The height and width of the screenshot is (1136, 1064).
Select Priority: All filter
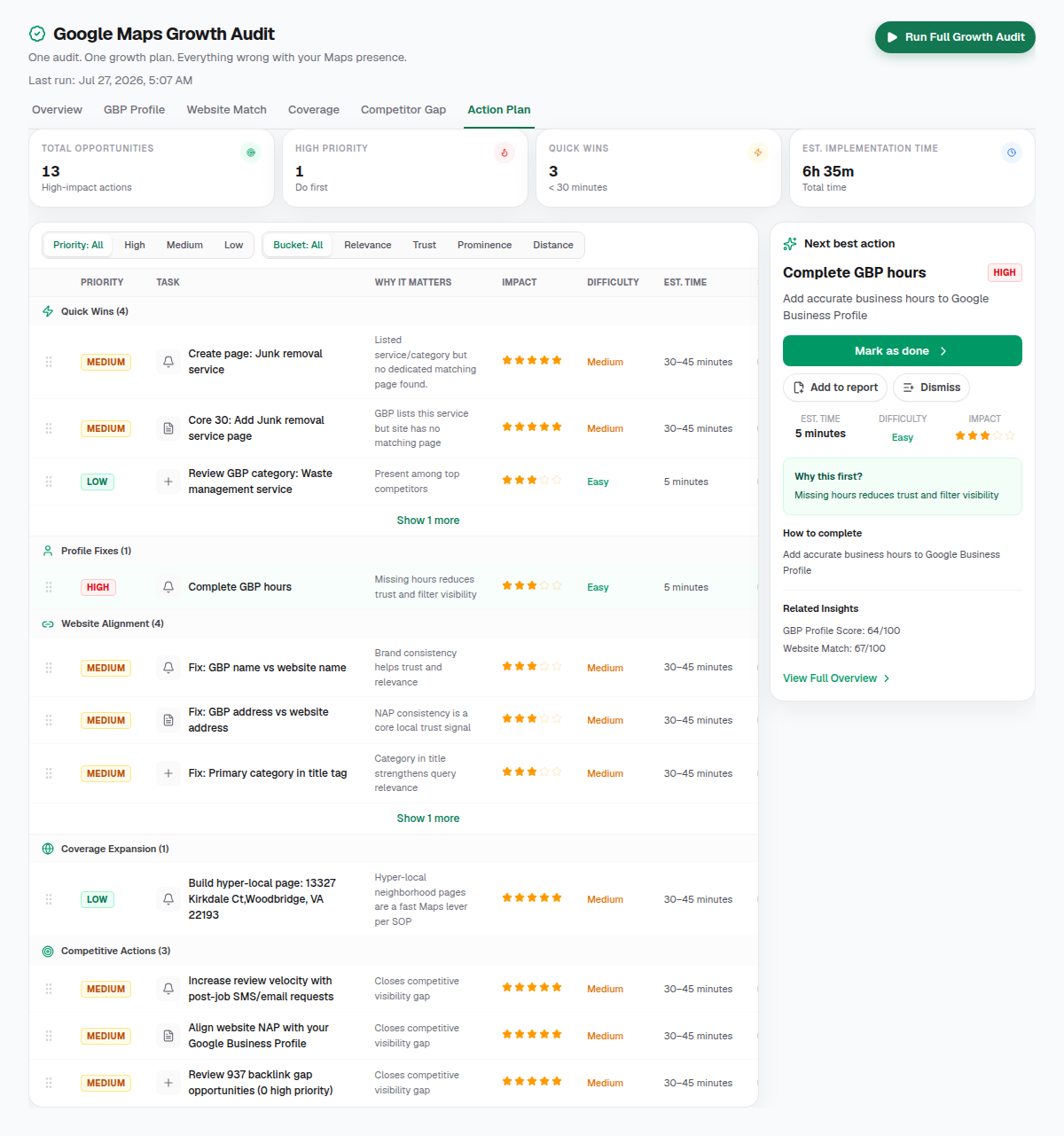click(x=78, y=245)
